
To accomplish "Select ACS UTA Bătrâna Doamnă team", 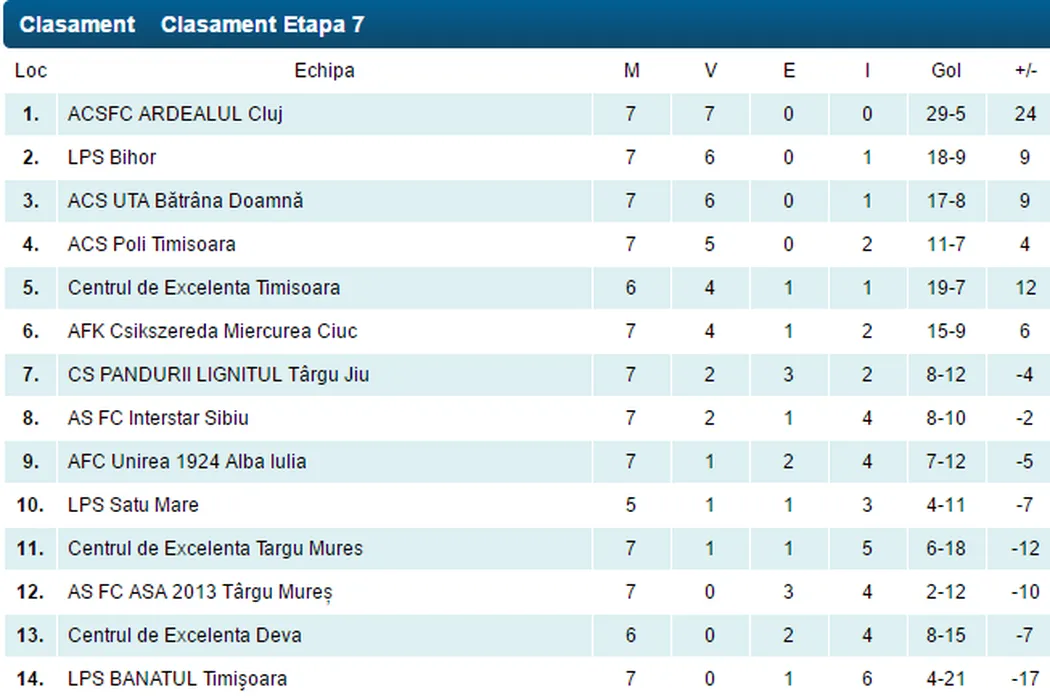I will tap(185, 201).
